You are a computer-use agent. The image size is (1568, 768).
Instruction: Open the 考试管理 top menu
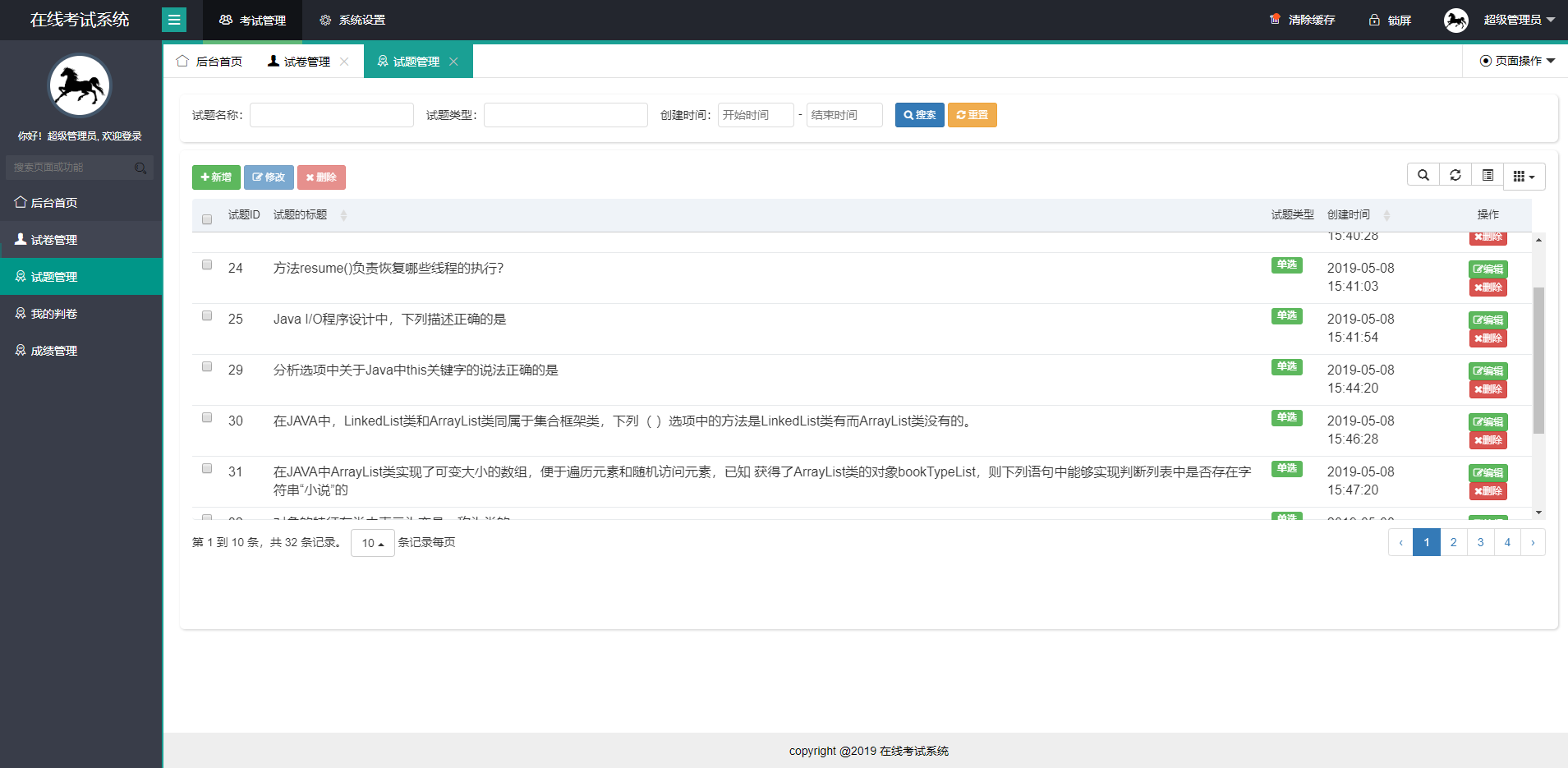[253, 20]
